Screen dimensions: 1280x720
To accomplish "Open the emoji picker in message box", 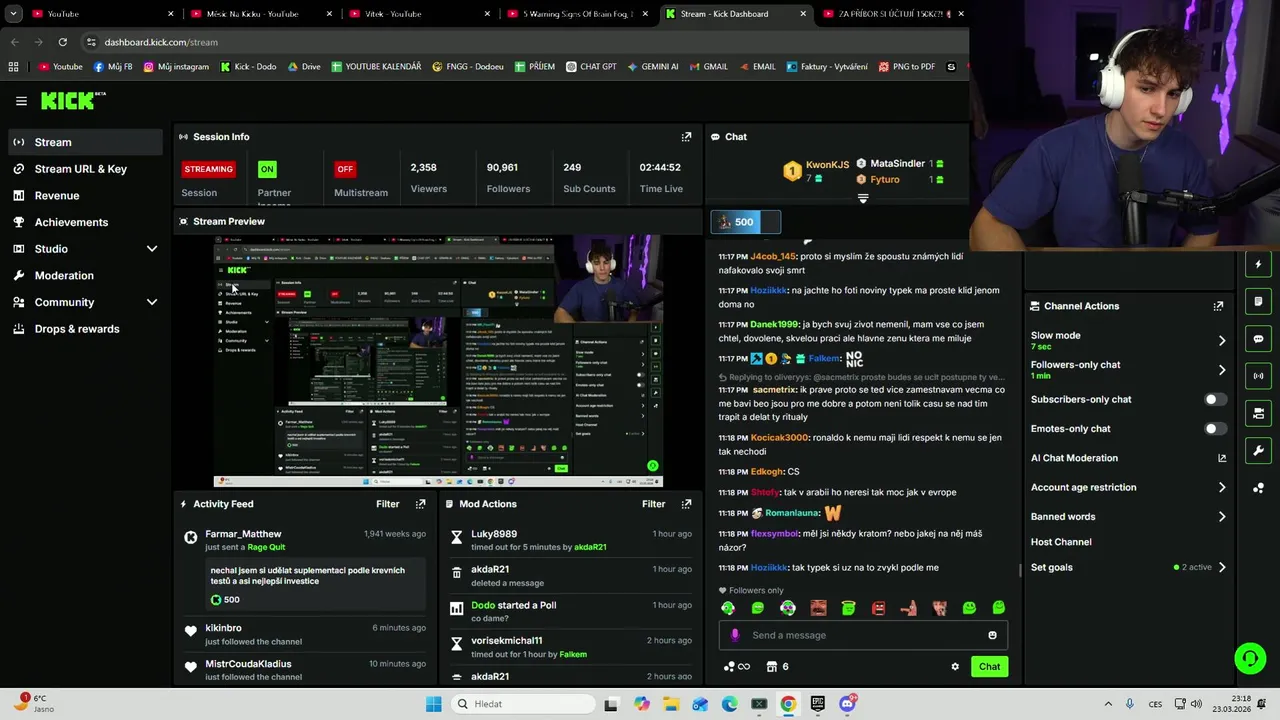I will pos(992,635).
